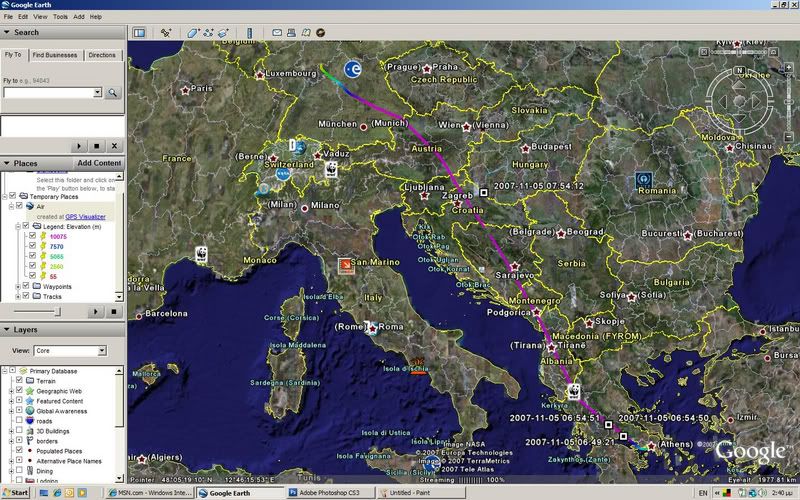Viewport: 800px width, 500px height.
Task: Click the Print toolbar icon
Action: [x=291, y=33]
